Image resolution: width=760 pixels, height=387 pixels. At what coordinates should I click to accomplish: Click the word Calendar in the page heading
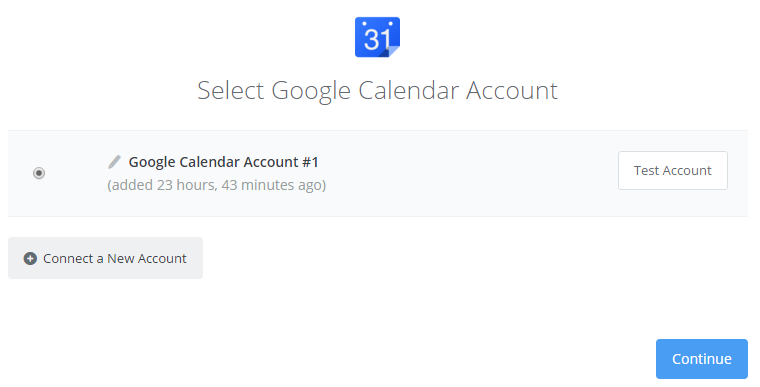coord(409,91)
